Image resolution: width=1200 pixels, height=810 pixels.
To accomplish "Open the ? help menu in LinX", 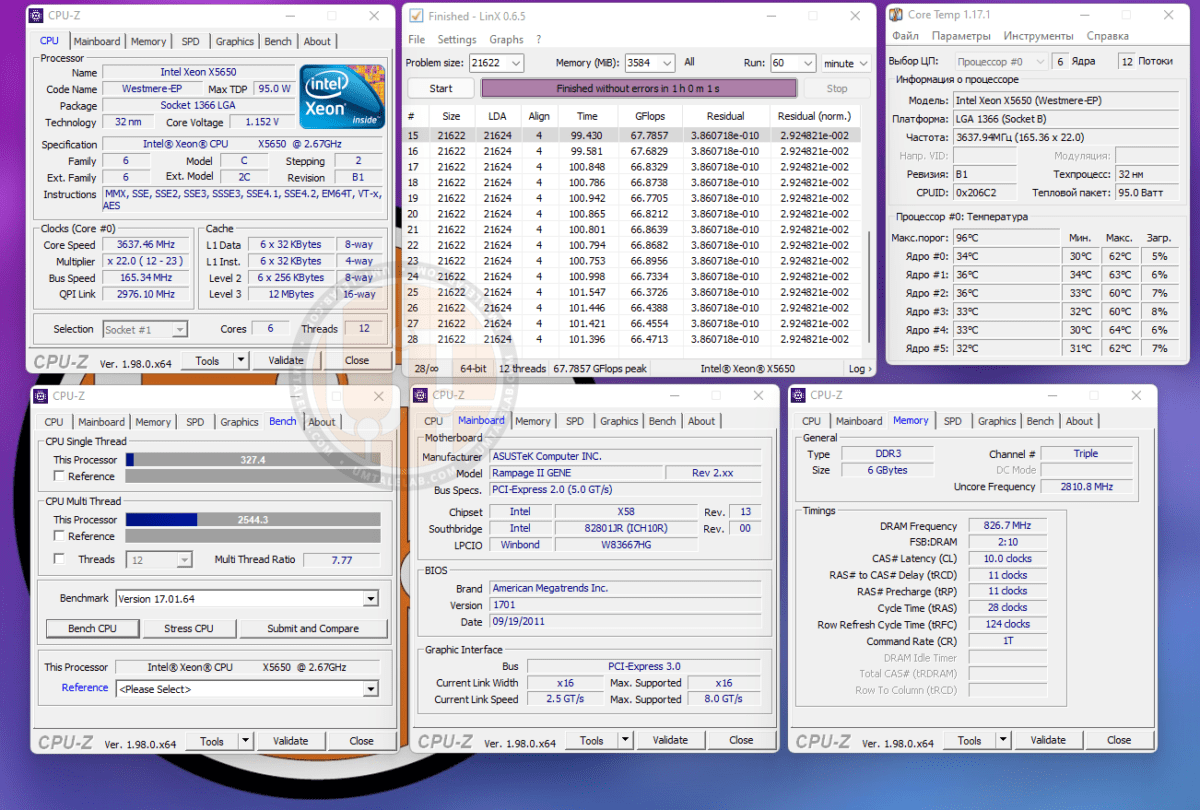I will [539, 40].
